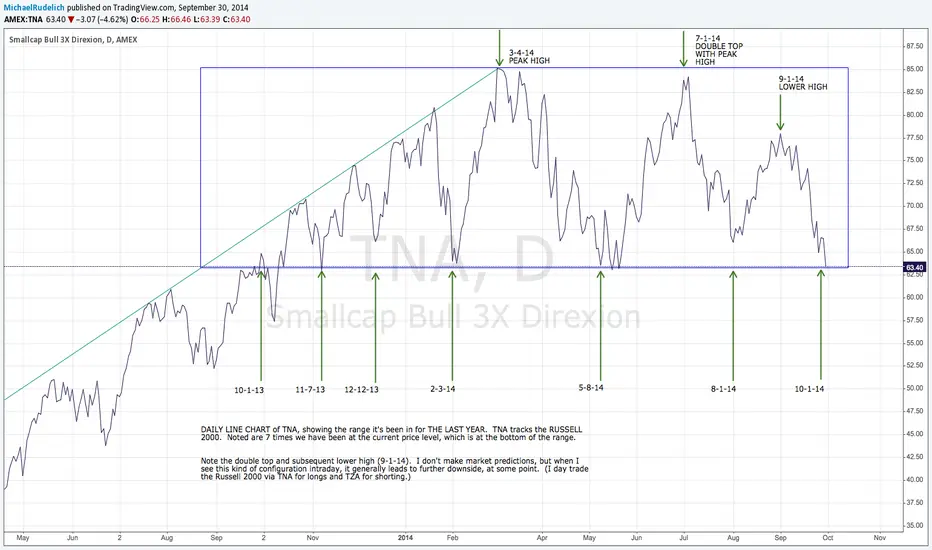Click the 70.00 price axis label
Image resolution: width=932 pixels, height=550 pixels.
click(914, 206)
